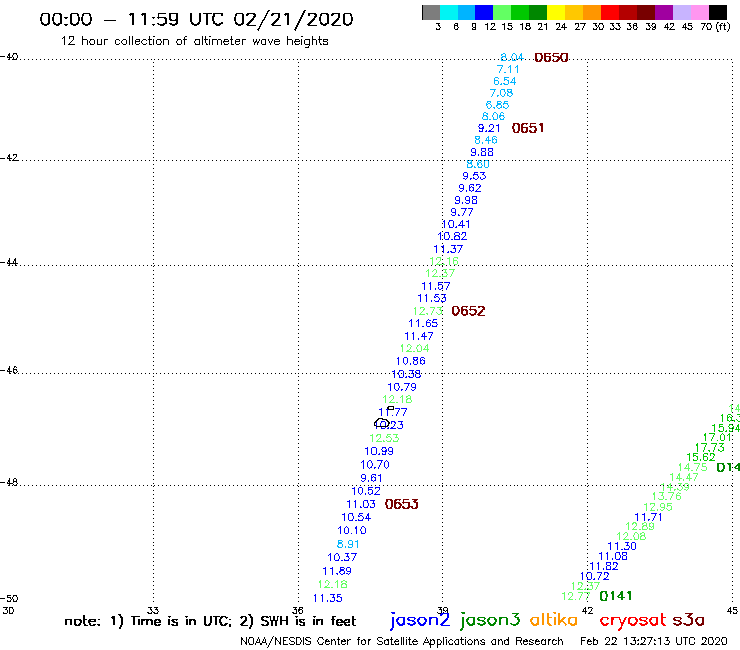Click the 12.73 wave height value

coord(428,311)
